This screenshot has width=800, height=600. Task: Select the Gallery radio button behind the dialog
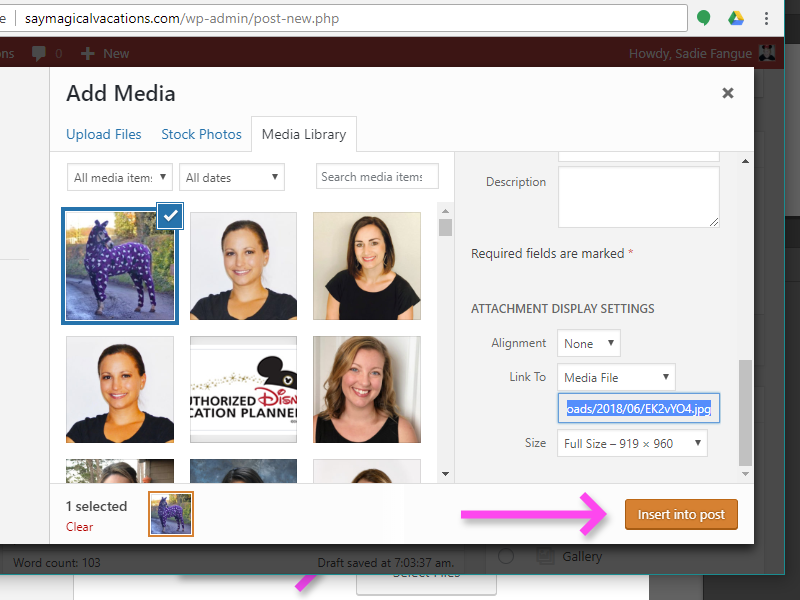[x=506, y=556]
